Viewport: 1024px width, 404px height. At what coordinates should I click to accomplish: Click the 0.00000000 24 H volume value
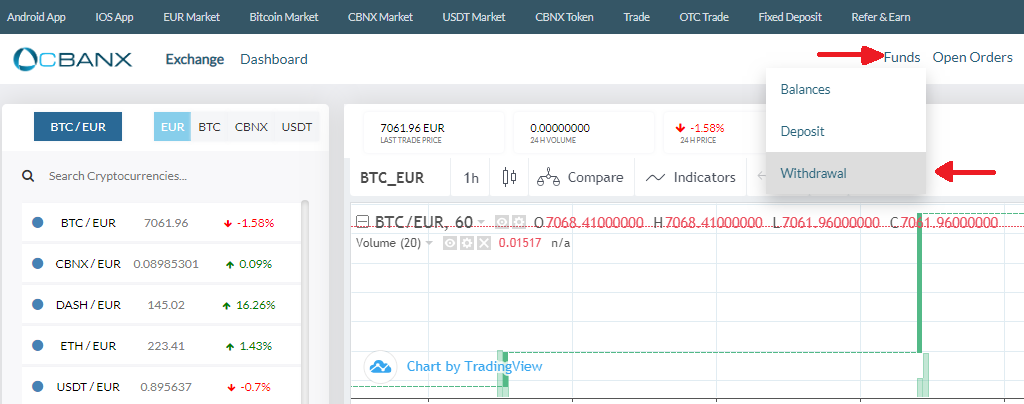point(560,129)
